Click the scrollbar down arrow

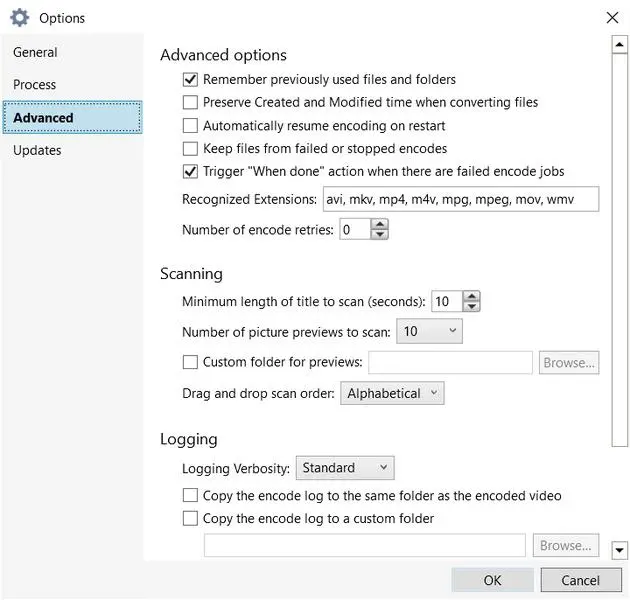tap(620, 550)
